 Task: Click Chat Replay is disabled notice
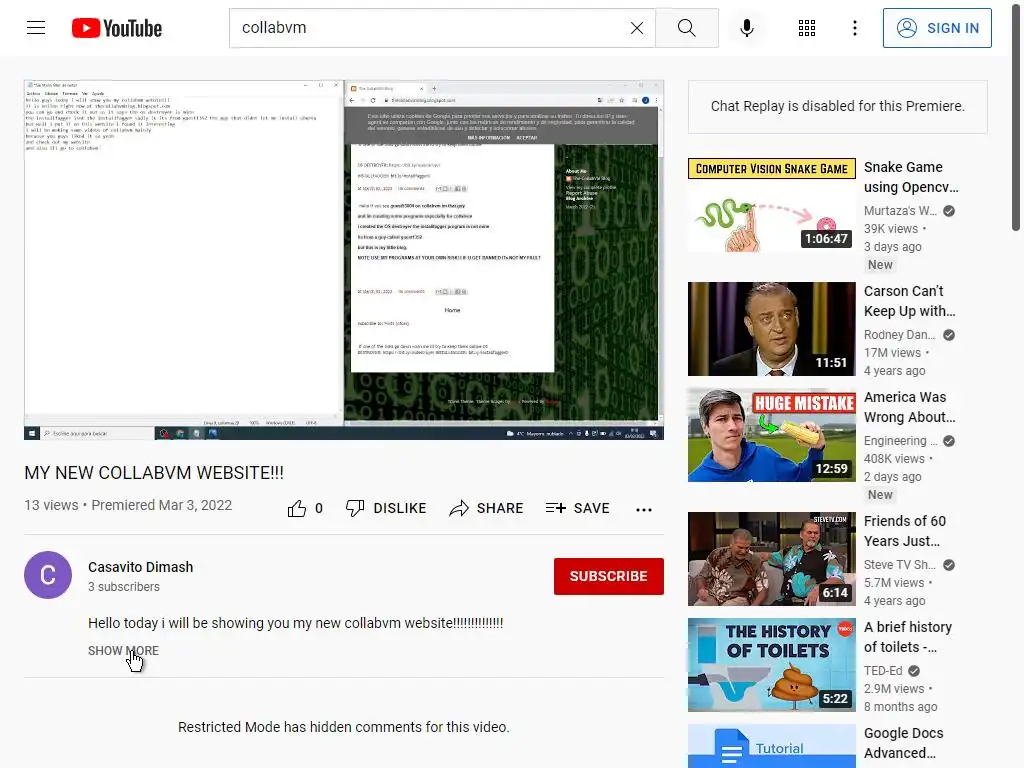point(837,106)
